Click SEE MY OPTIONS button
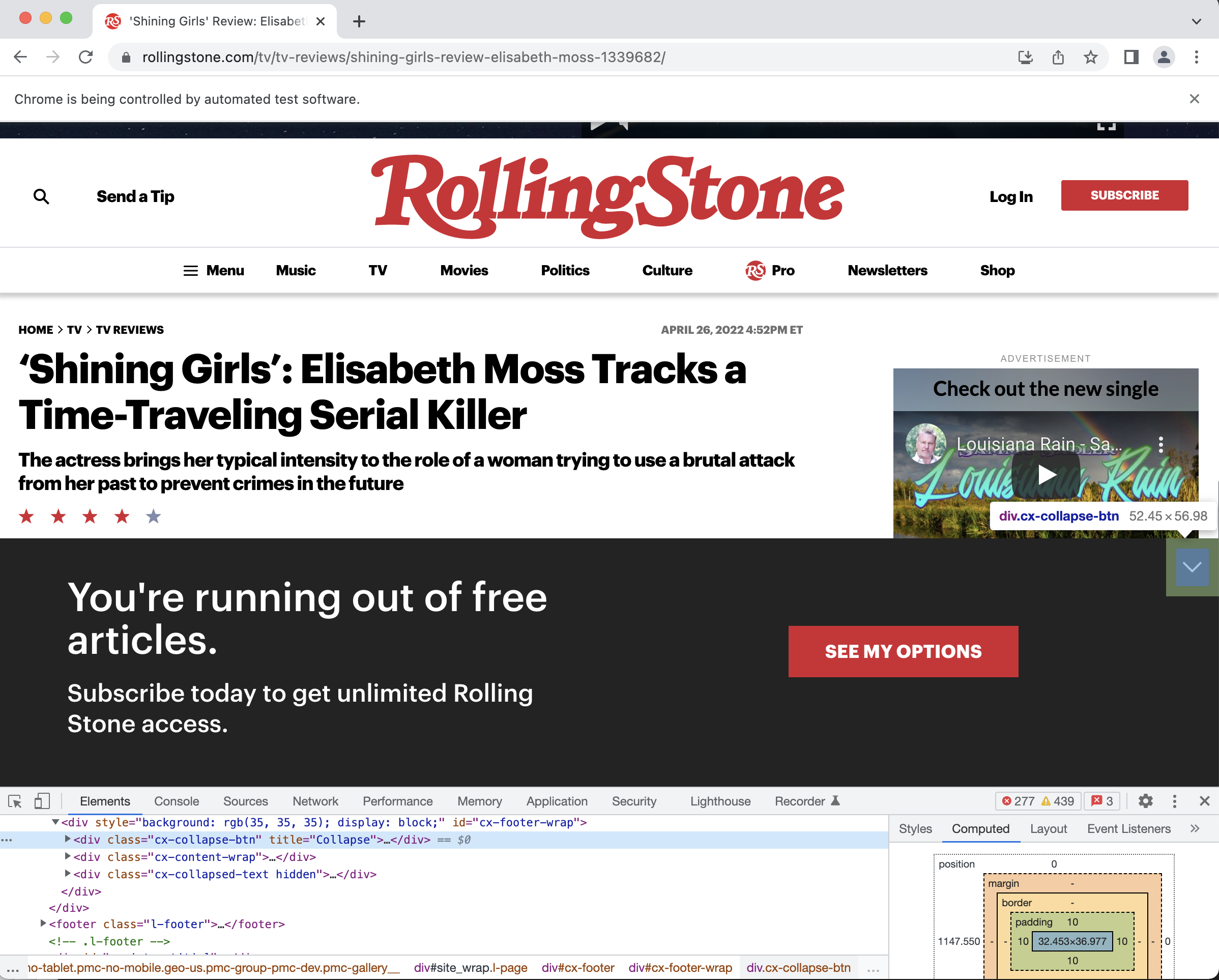 pyautogui.click(x=903, y=651)
